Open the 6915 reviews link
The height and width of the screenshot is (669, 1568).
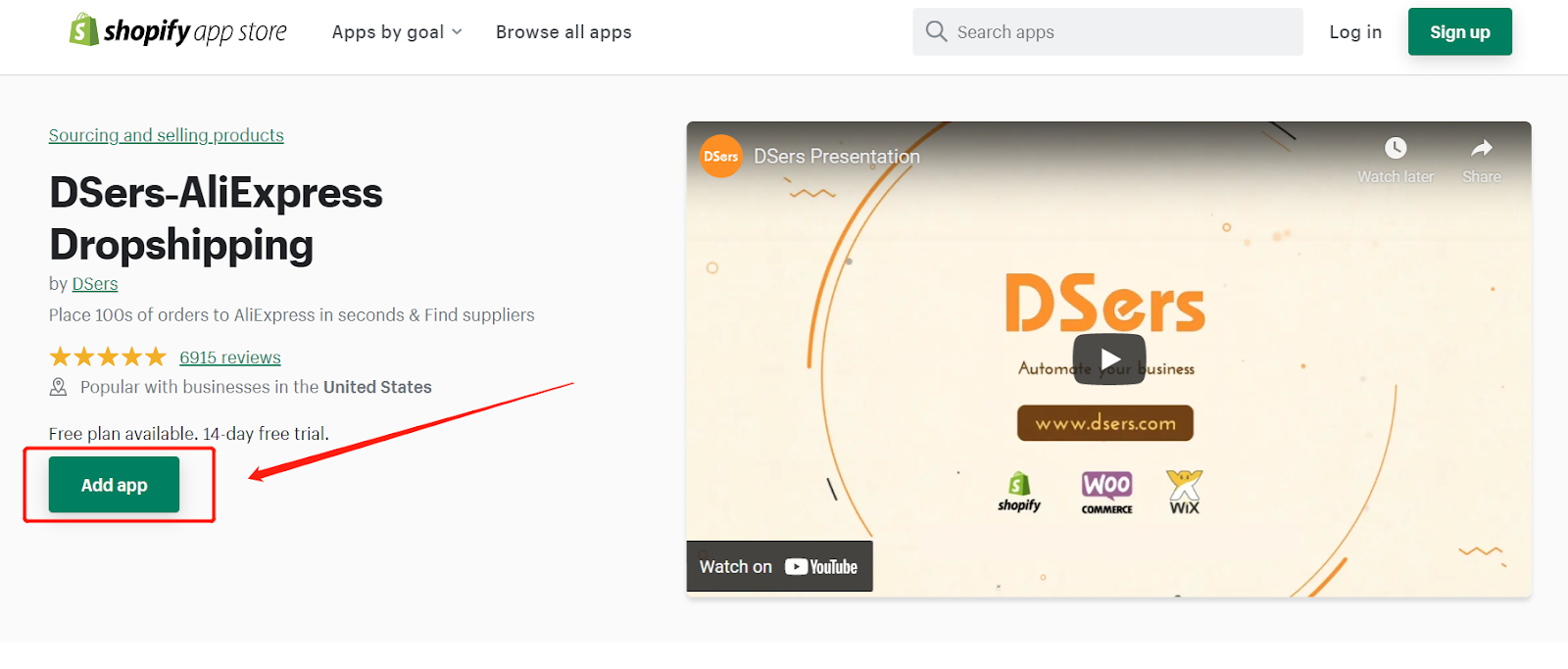pos(230,358)
